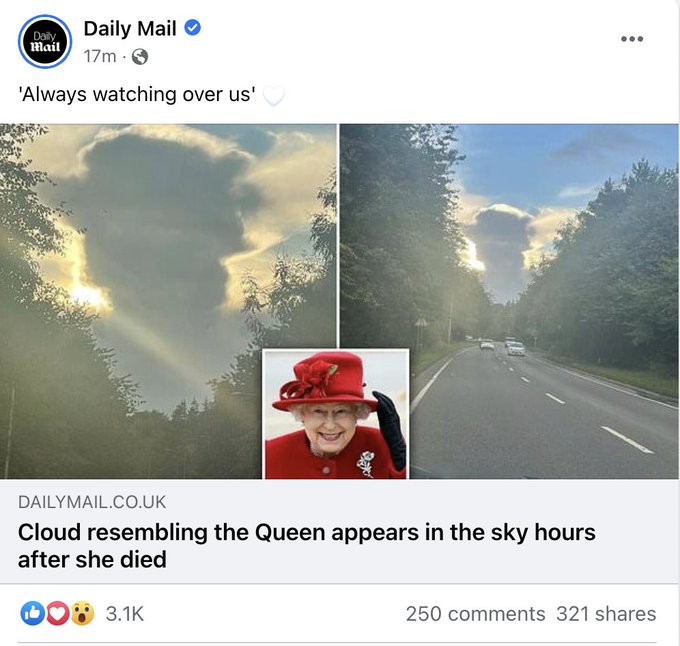The width and height of the screenshot is (680, 646).
Task: Click the inset photo of woman in red hat
Action: [x=336, y=414]
